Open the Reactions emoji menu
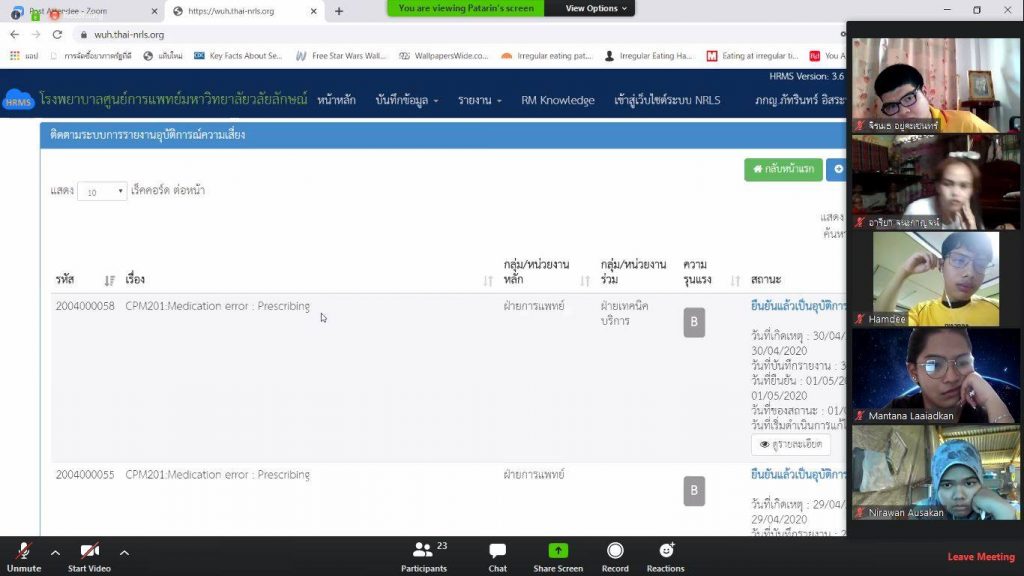 [665, 551]
